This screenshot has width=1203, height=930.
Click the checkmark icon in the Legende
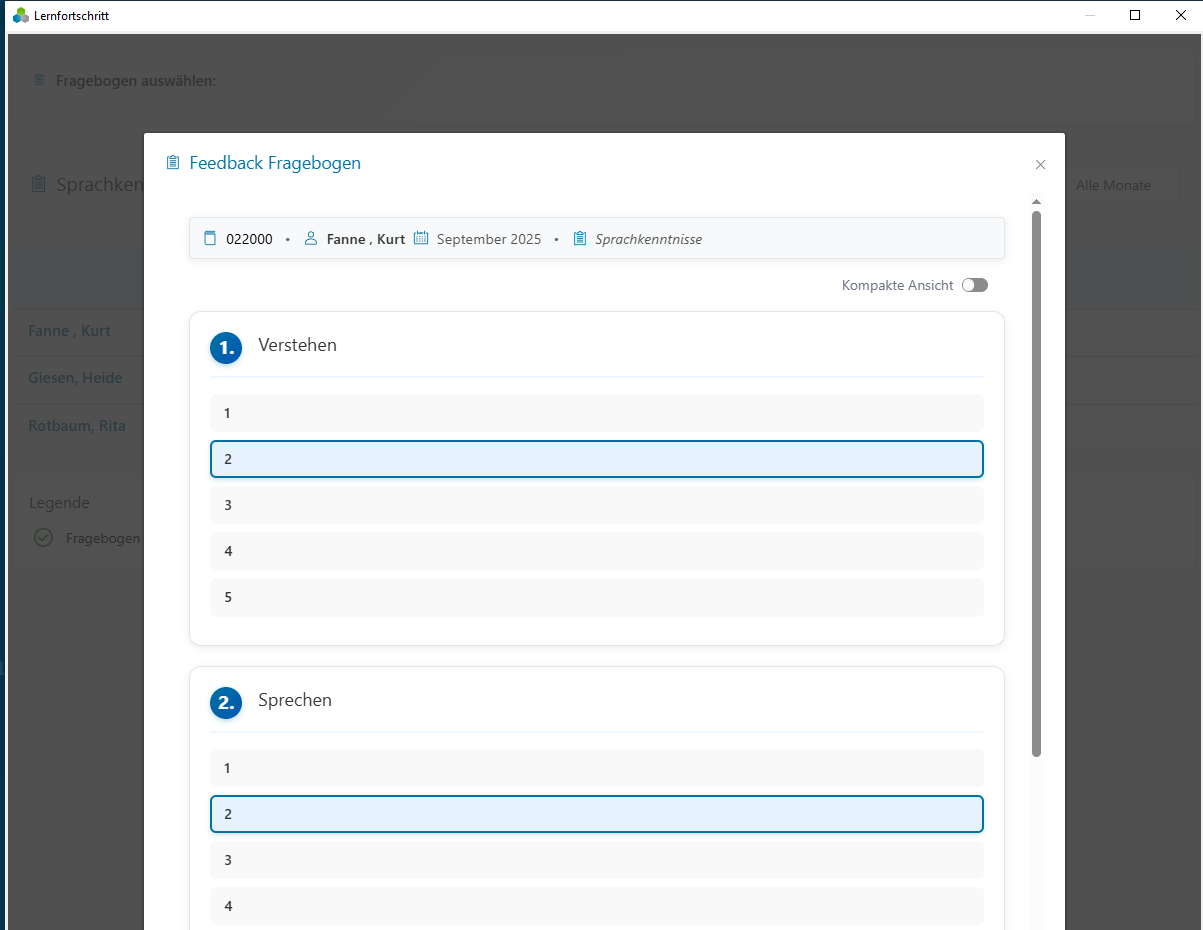tap(43, 538)
